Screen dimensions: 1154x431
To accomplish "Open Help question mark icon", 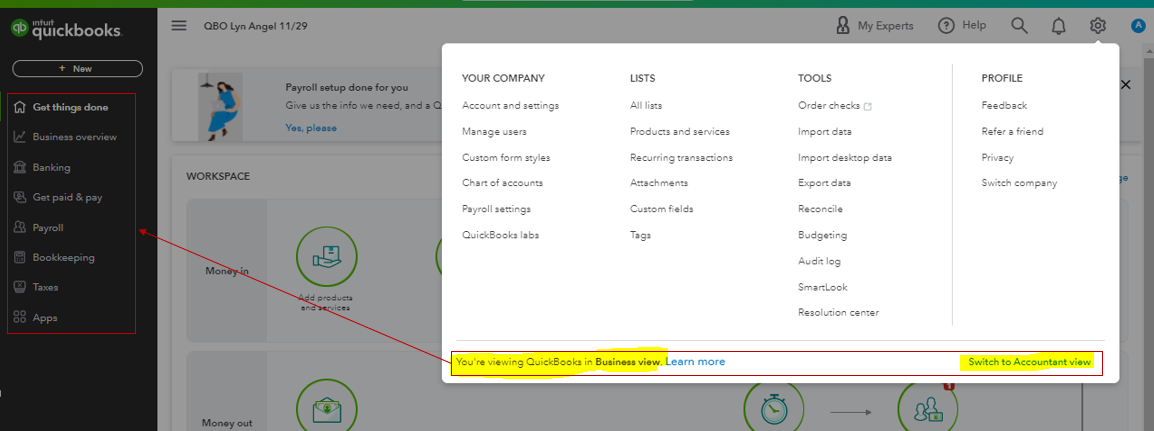I will (x=946, y=26).
